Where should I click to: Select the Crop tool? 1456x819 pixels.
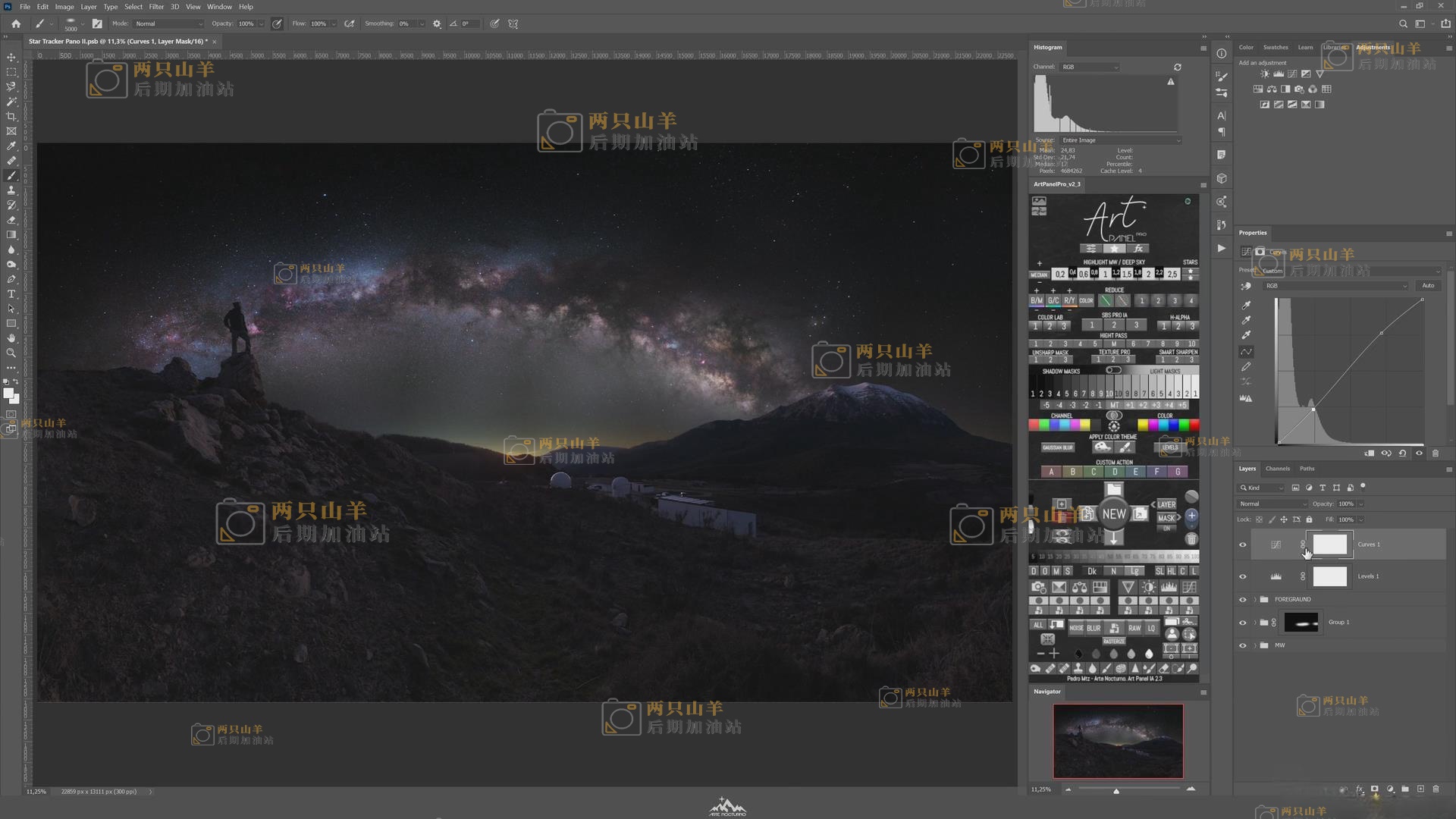point(11,116)
